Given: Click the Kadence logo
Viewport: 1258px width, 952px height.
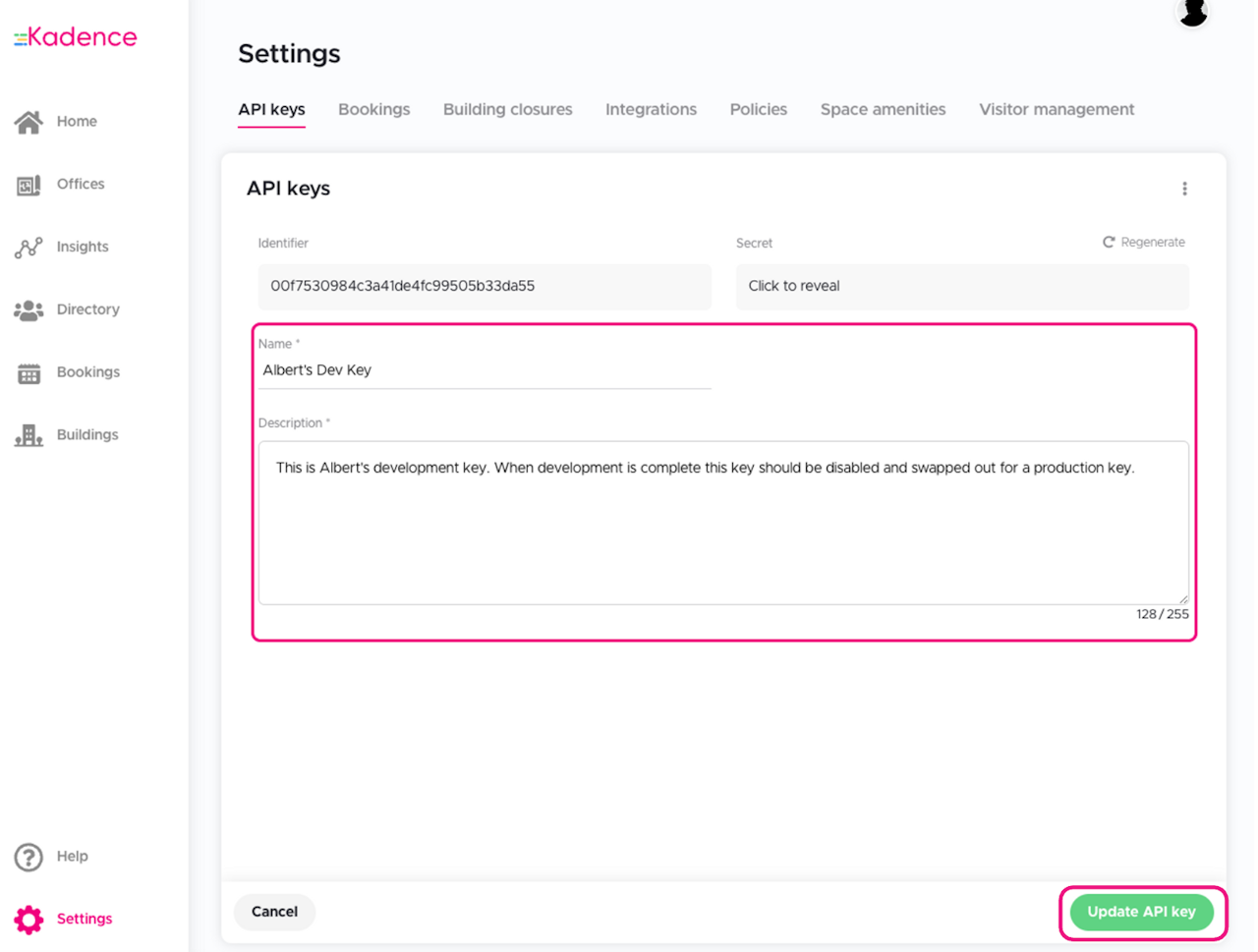Looking at the screenshot, I should [x=76, y=37].
